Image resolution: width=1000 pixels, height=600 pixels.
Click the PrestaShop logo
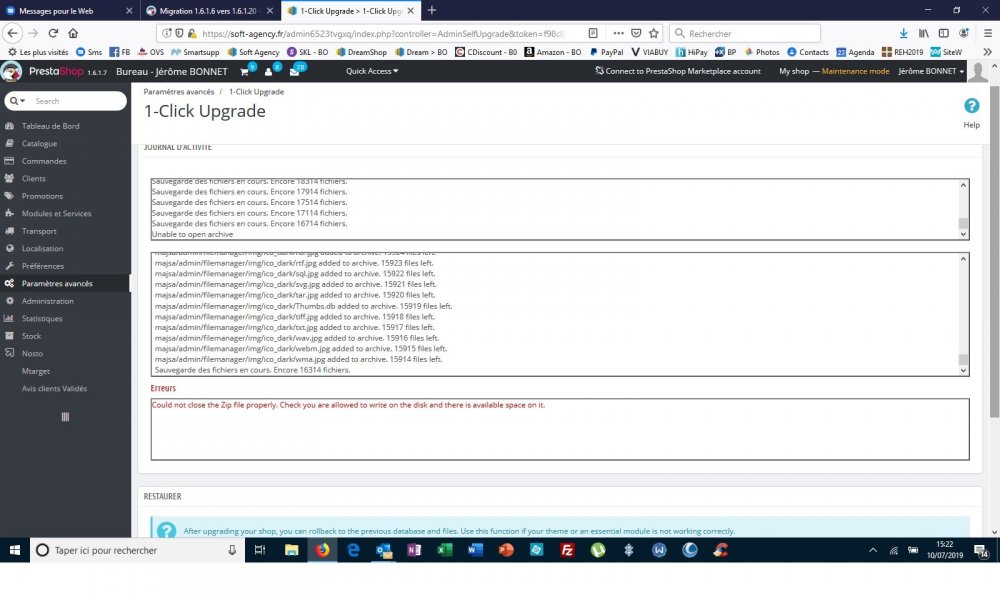[11, 71]
